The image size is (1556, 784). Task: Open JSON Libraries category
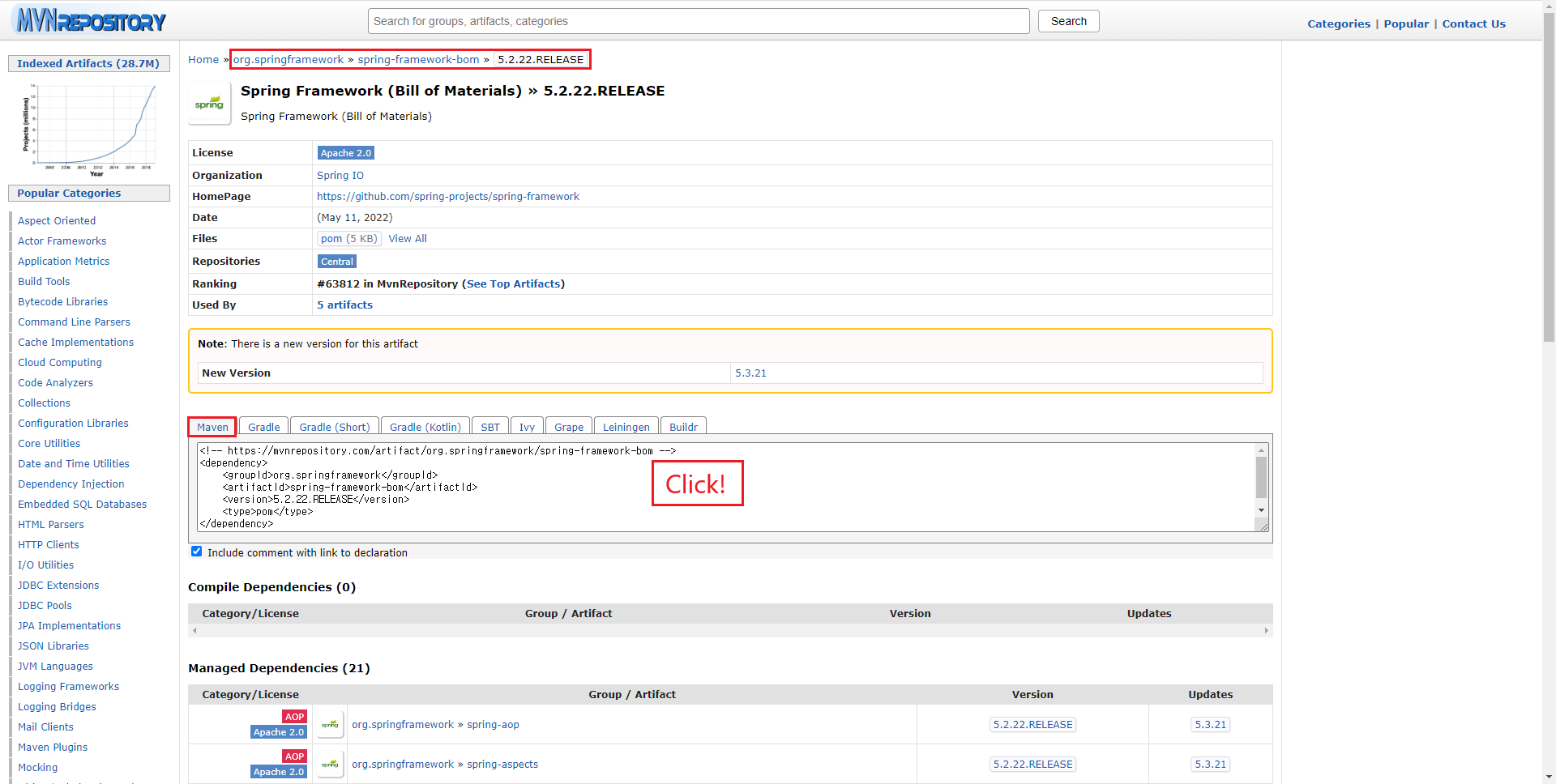[53, 646]
